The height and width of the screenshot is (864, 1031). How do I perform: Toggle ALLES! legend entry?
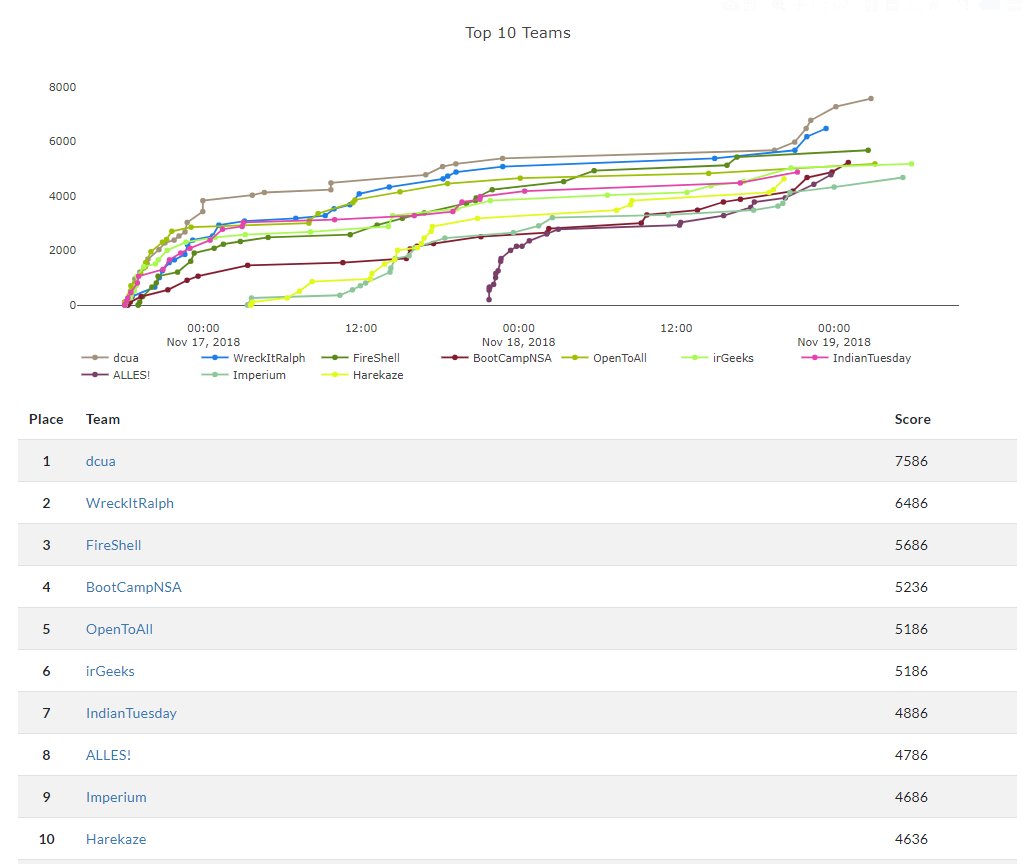tap(116, 375)
